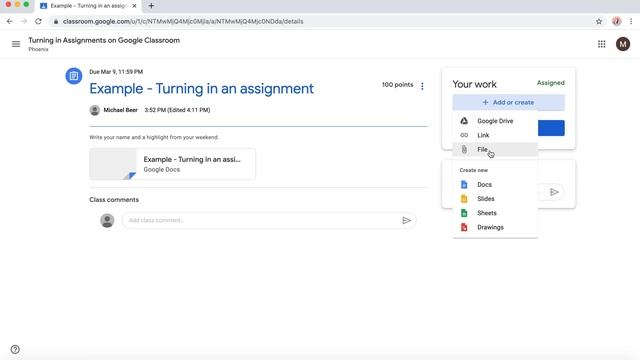Click the Michael Beer name
The width and height of the screenshot is (640, 360).
click(120, 110)
